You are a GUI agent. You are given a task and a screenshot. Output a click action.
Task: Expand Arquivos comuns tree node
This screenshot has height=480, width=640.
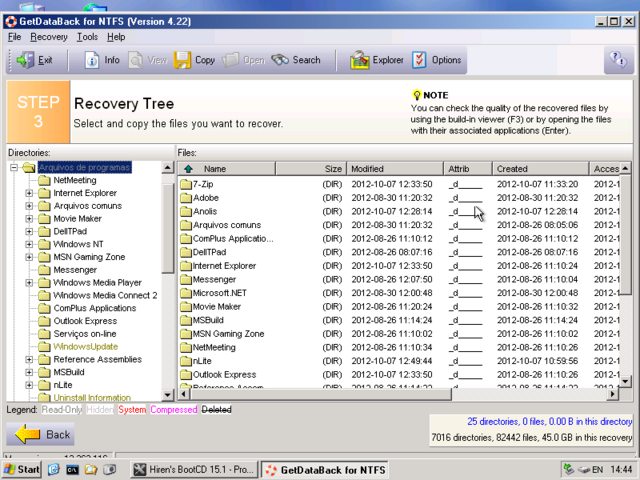tap(29, 206)
